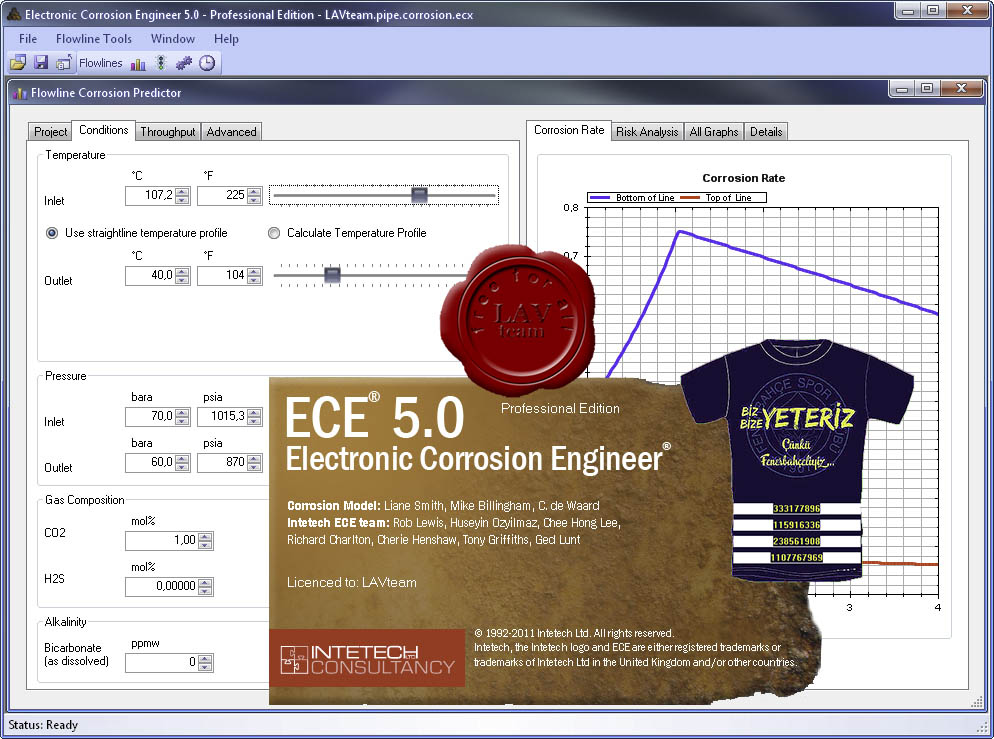
Task: Click the Flowlines toolbar label
Action: [x=100, y=63]
